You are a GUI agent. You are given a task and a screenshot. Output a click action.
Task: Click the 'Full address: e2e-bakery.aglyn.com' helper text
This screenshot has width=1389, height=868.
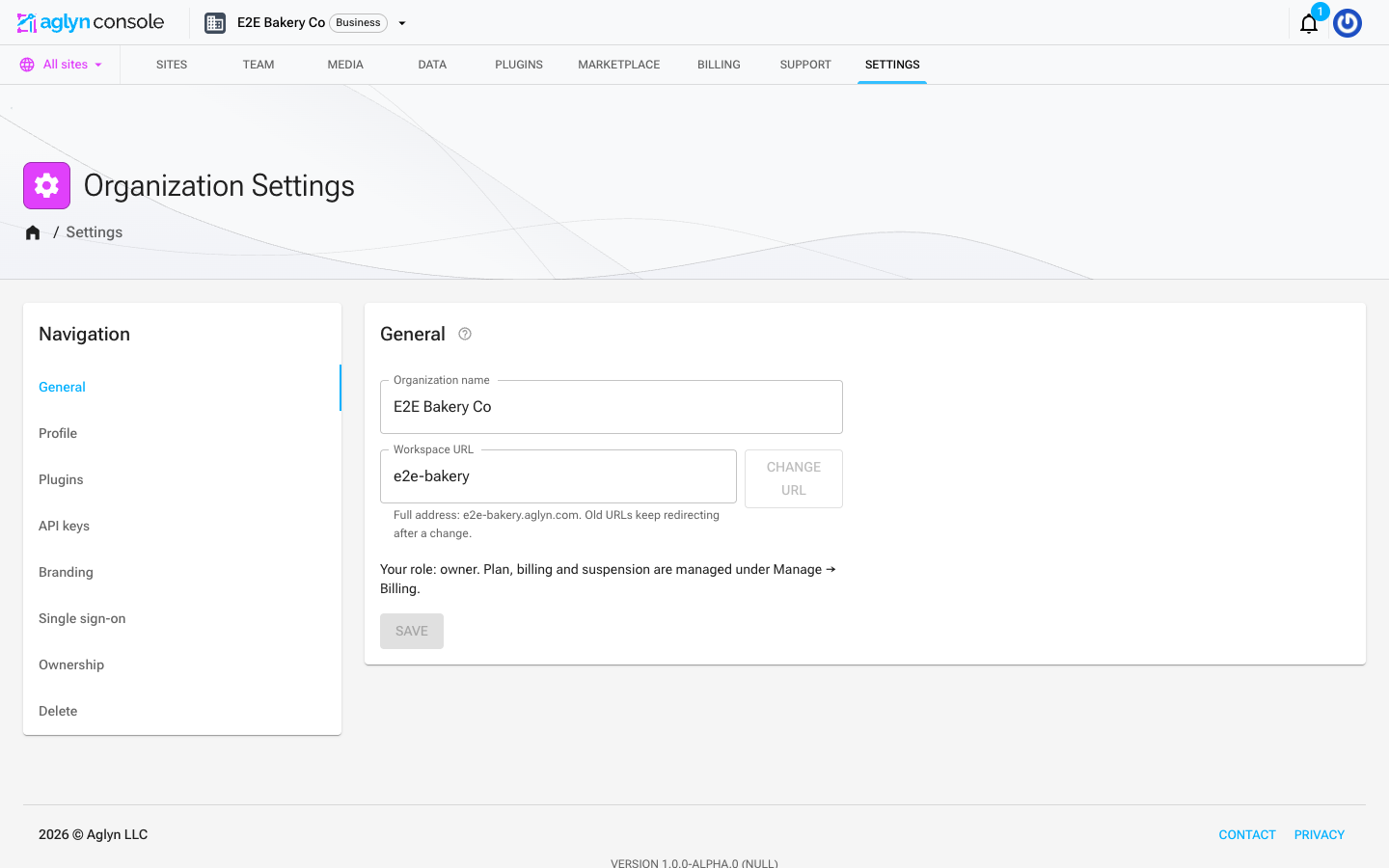(x=557, y=524)
